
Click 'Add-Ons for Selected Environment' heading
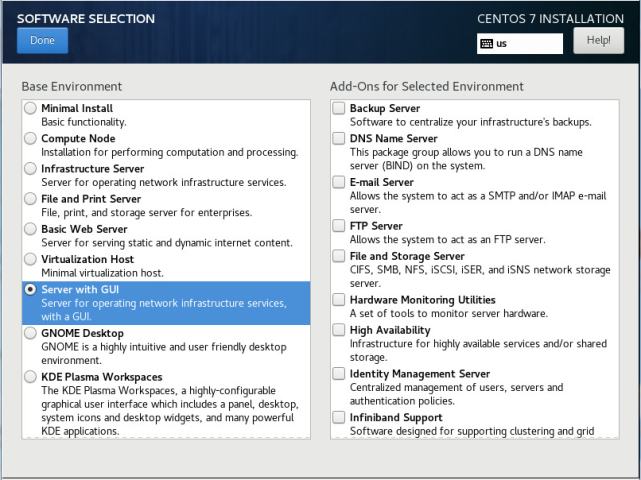427,87
